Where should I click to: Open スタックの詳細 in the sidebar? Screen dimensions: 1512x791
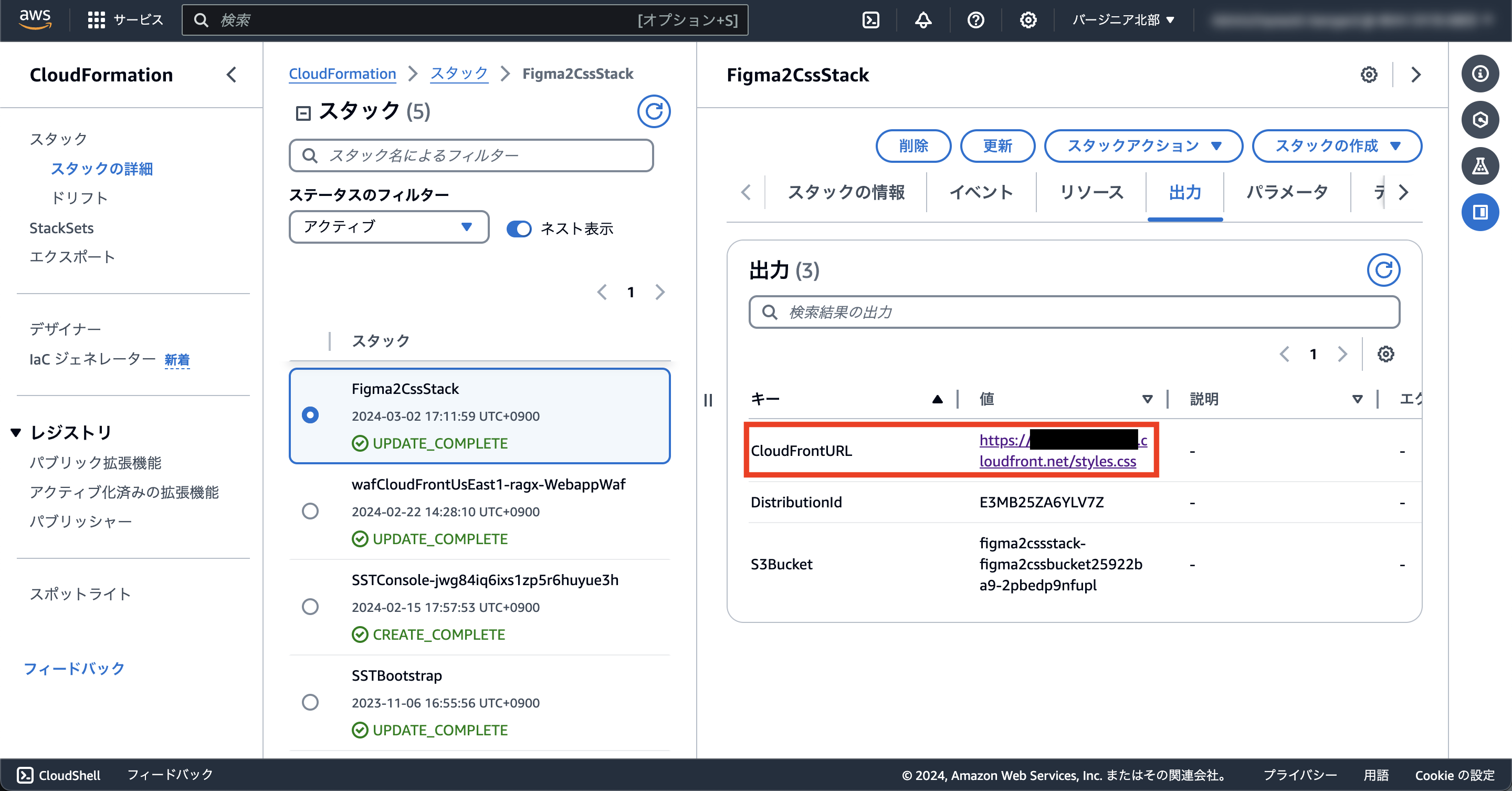(101, 169)
